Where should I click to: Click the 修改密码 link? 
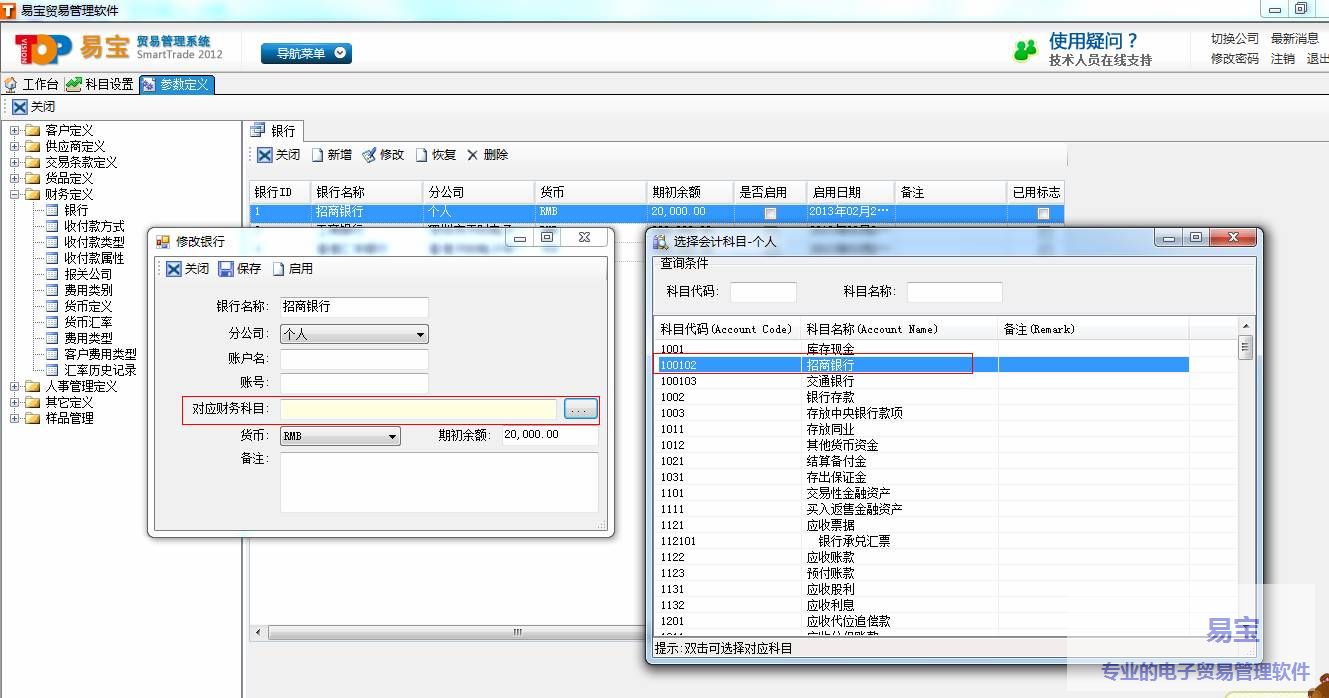pyautogui.click(x=1234, y=59)
